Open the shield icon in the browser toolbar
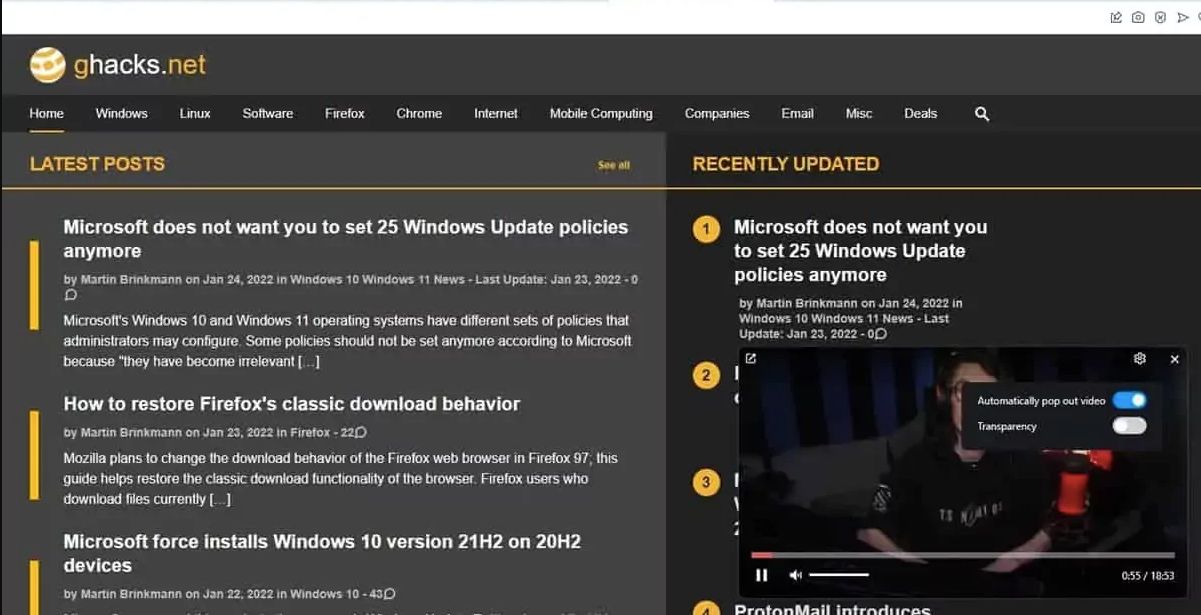 click(1160, 17)
